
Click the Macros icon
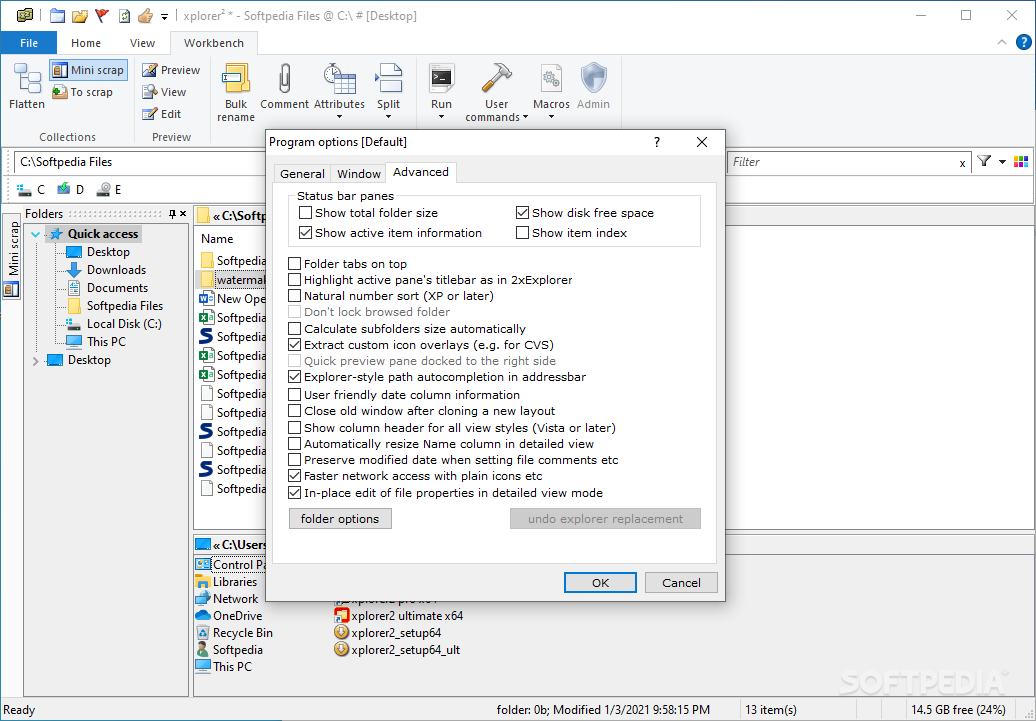click(551, 78)
